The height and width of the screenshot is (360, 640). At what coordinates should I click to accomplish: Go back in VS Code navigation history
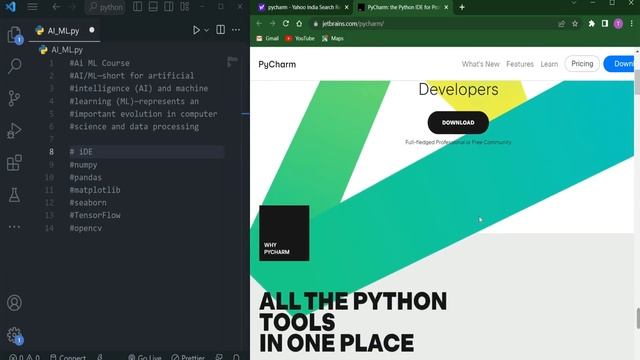(x=56, y=7)
